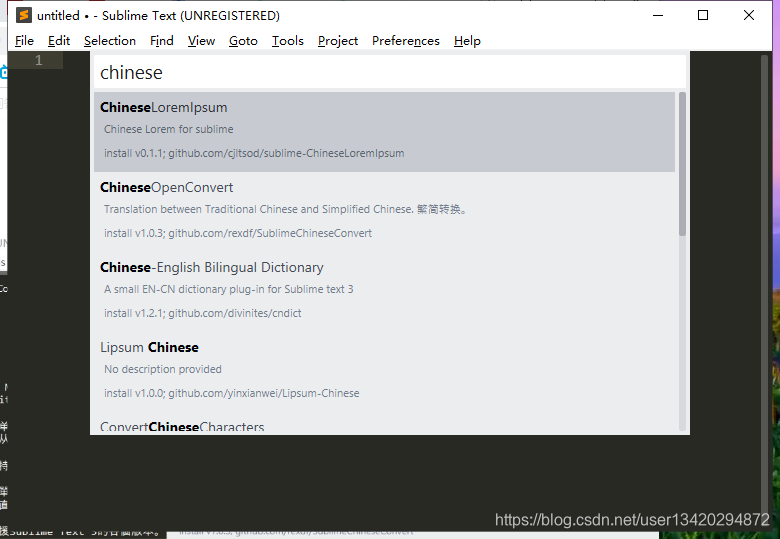Click 'install v1.2.1; github.com/divinites/cndict' line
780x539 pixels.
coord(202,313)
